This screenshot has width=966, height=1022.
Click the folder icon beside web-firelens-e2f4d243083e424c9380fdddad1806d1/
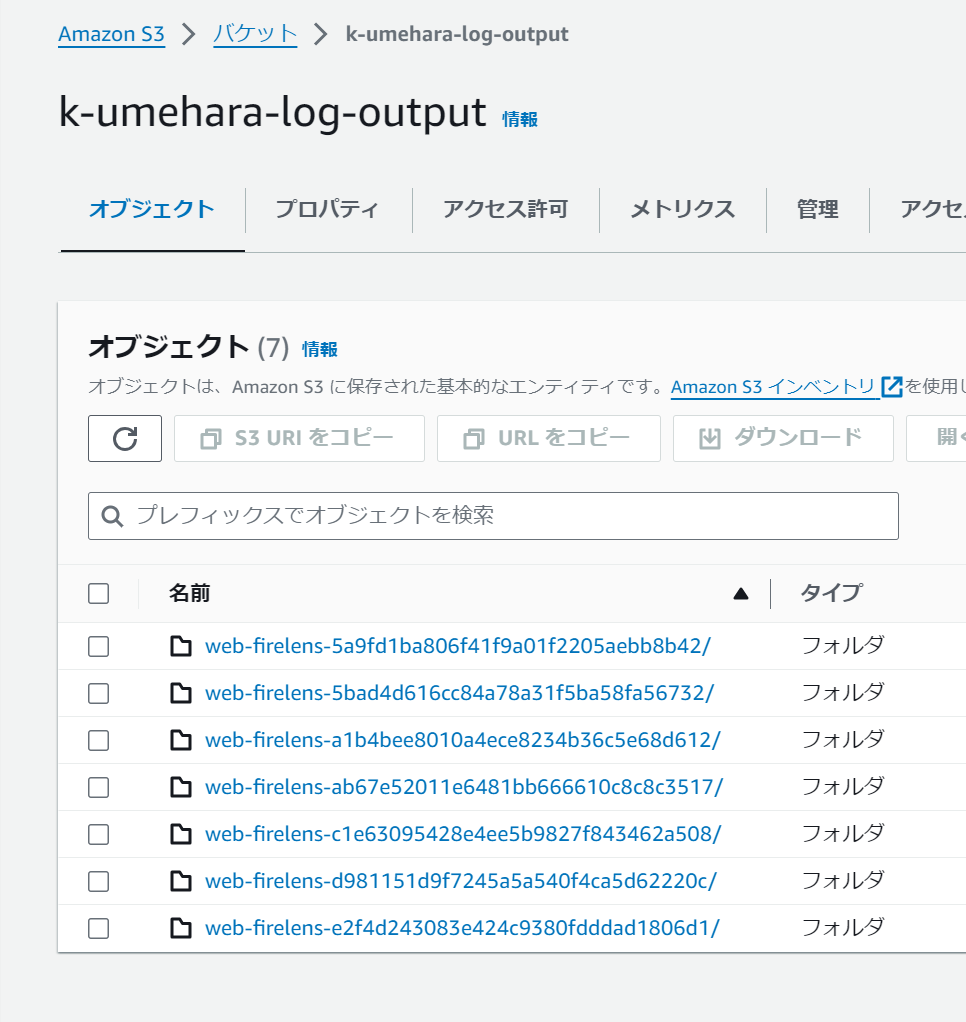coord(181,927)
